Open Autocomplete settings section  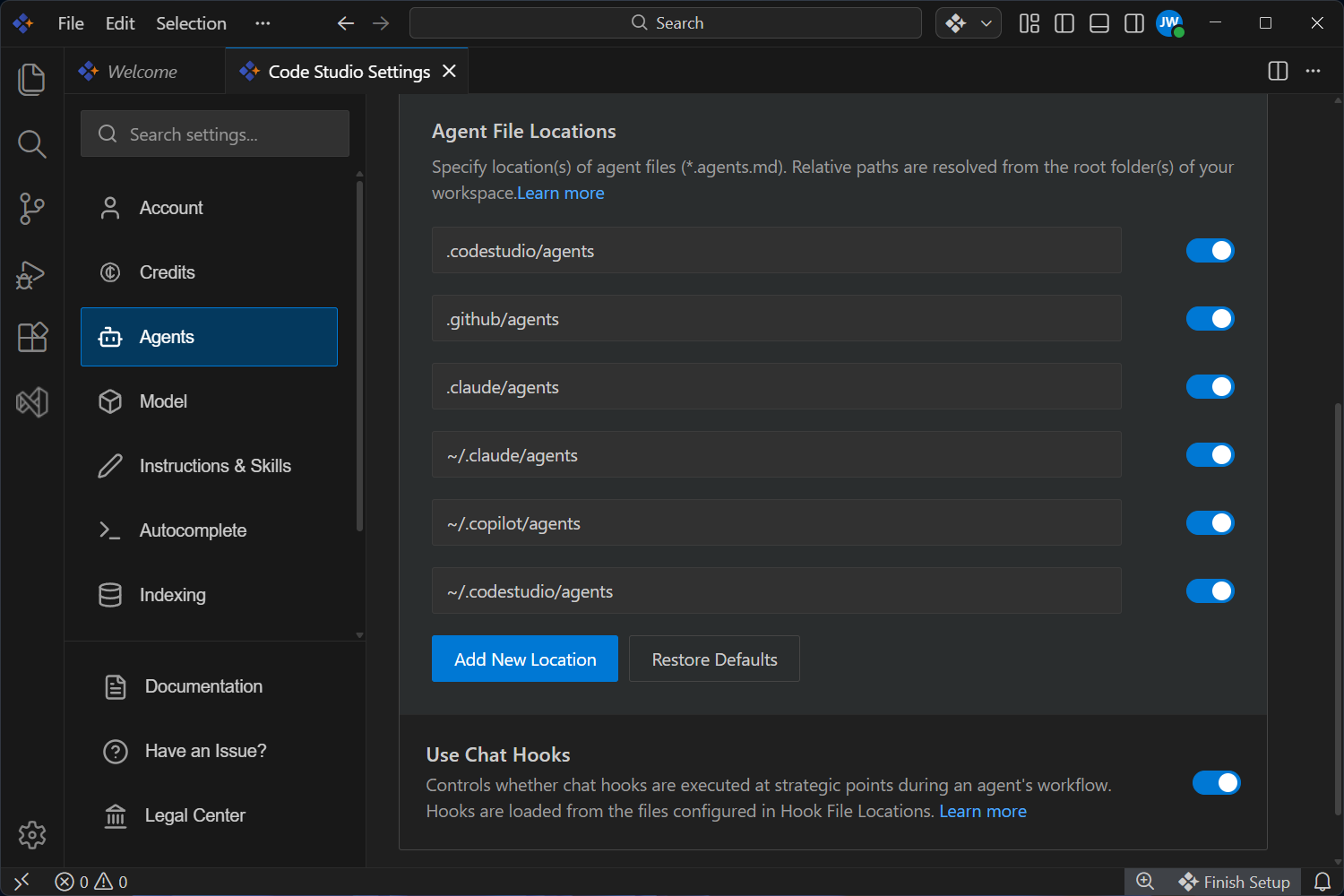(x=209, y=530)
